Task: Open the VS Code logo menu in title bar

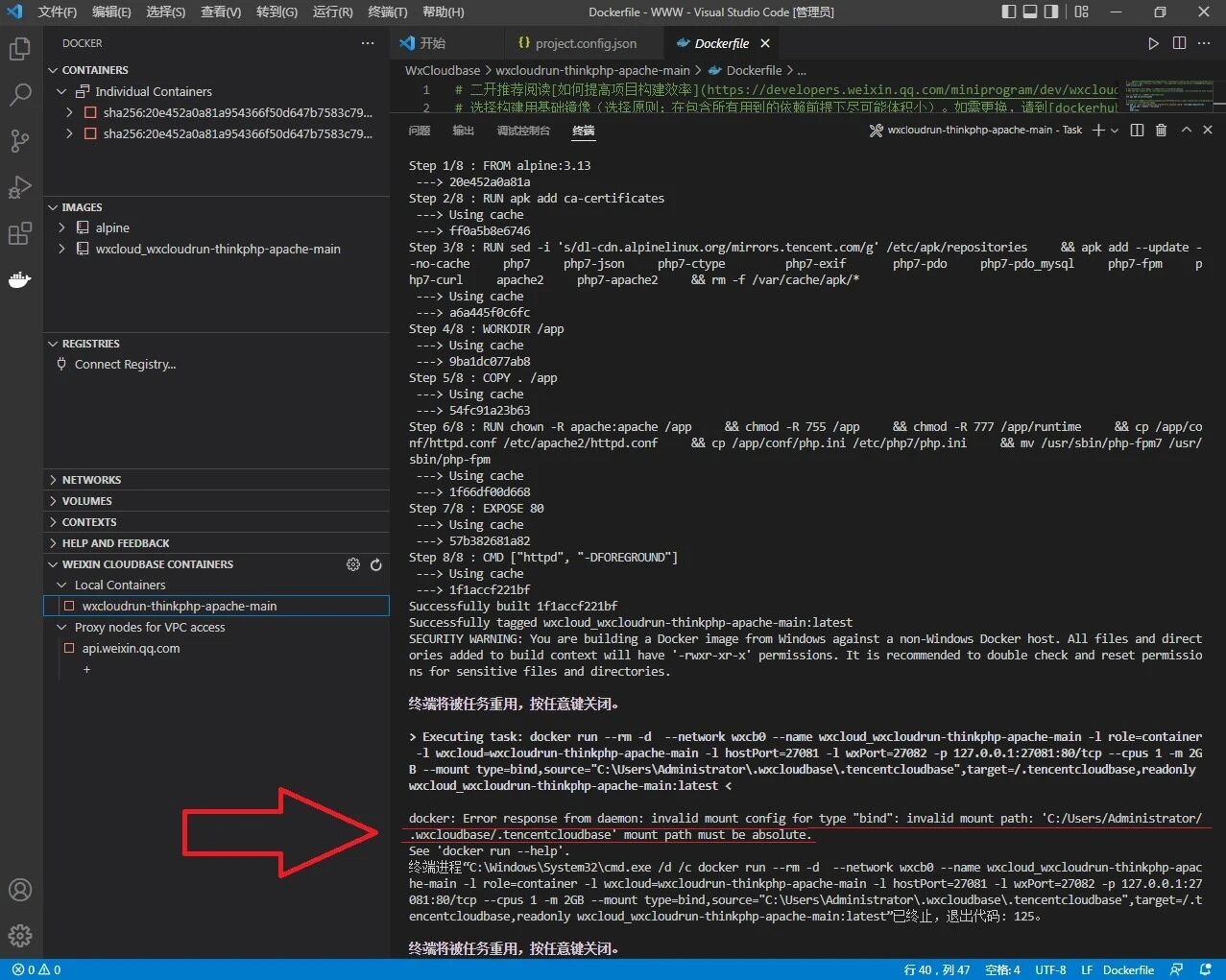Action: click(x=13, y=12)
